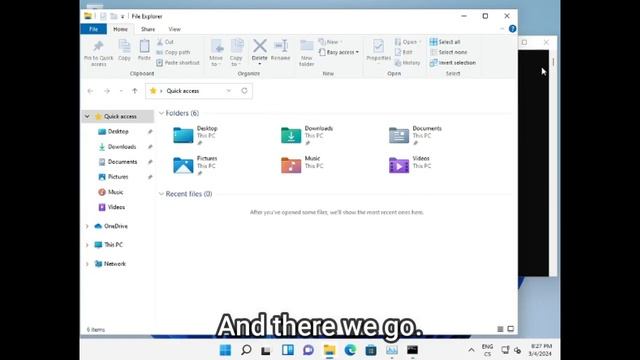
Task: Click Copy path in Clipboard group
Action: pyautogui.click(x=173, y=52)
